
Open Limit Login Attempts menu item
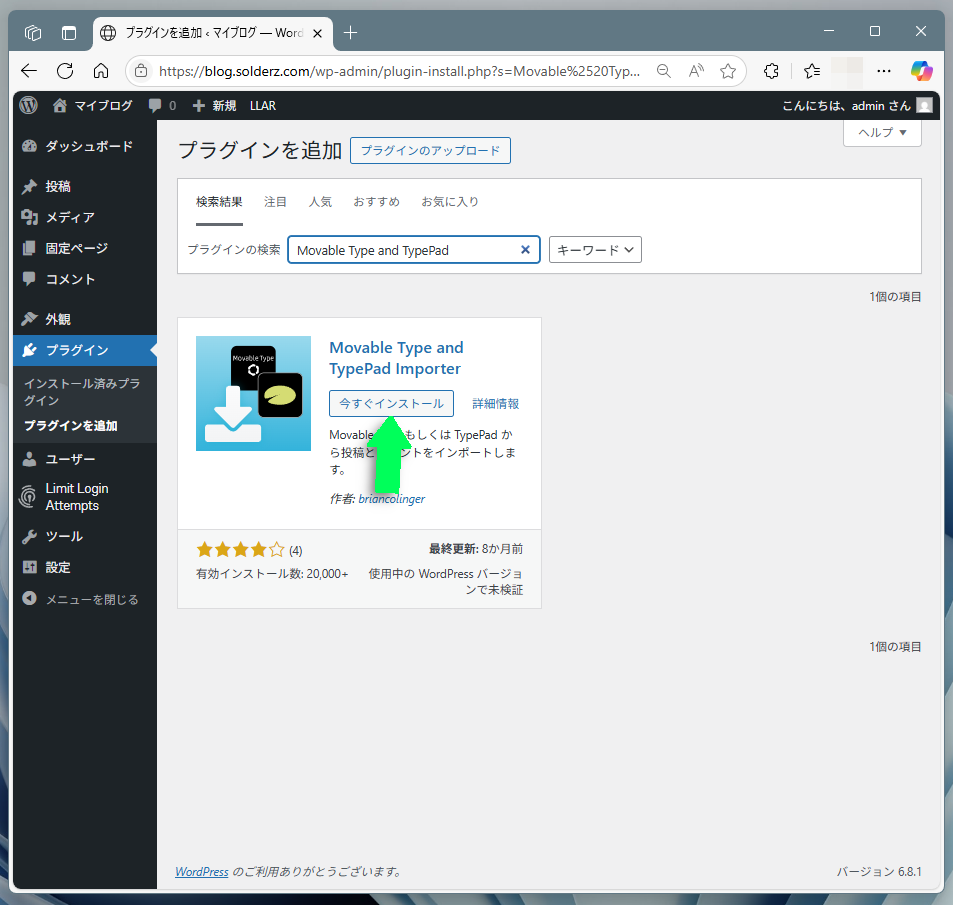[x=76, y=497]
